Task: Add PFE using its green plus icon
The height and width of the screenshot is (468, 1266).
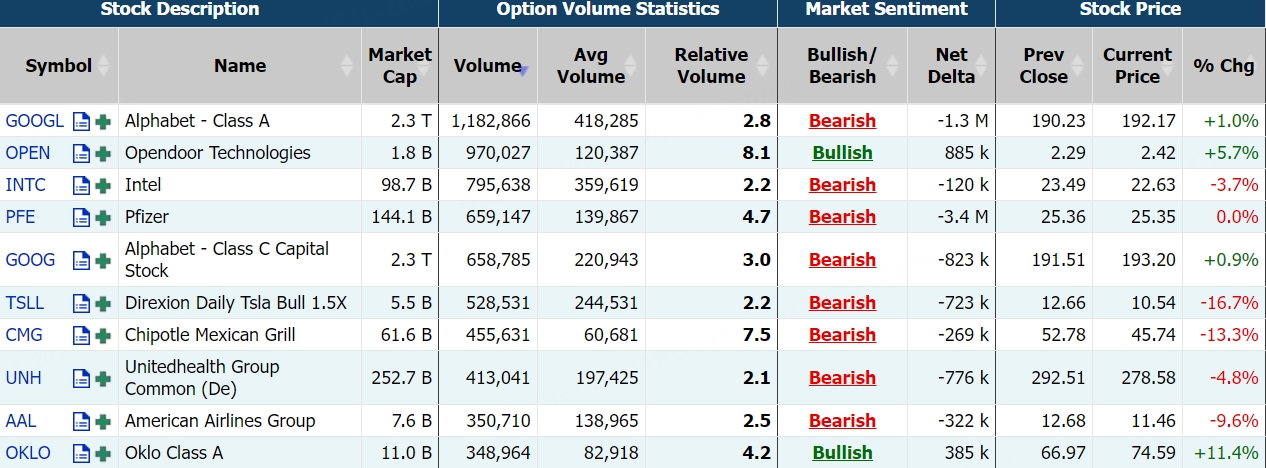Action: [x=103, y=218]
